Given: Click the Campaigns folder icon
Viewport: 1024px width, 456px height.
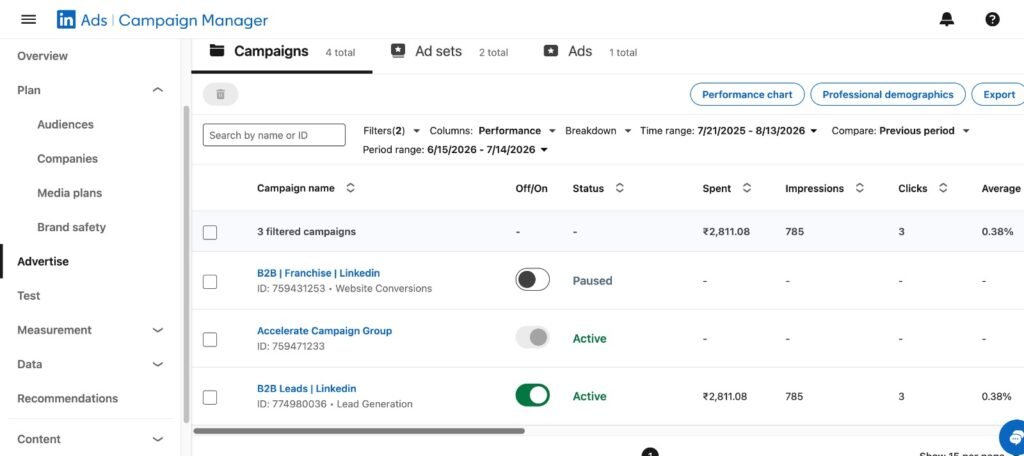Looking at the screenshot, I should [x=217, y=51].
